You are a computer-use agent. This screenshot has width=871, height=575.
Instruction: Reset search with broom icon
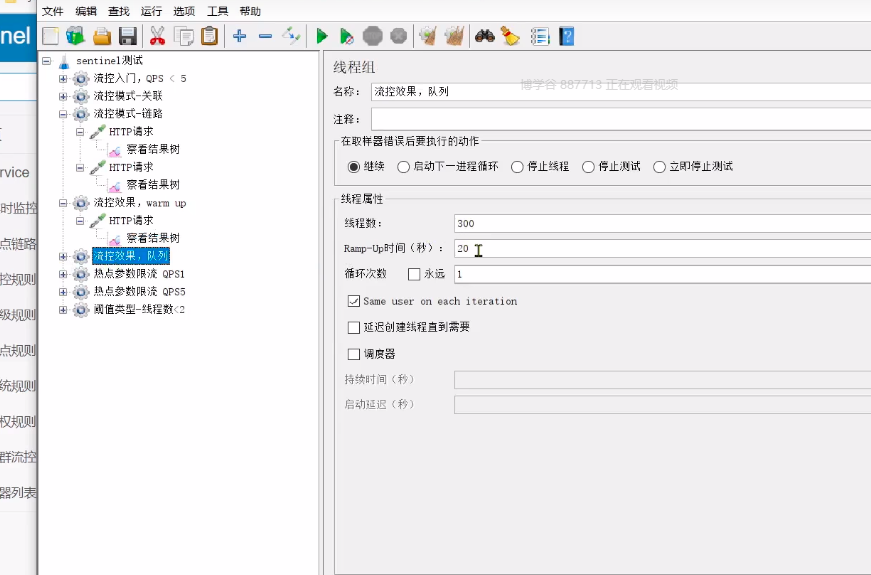(510, 37)
